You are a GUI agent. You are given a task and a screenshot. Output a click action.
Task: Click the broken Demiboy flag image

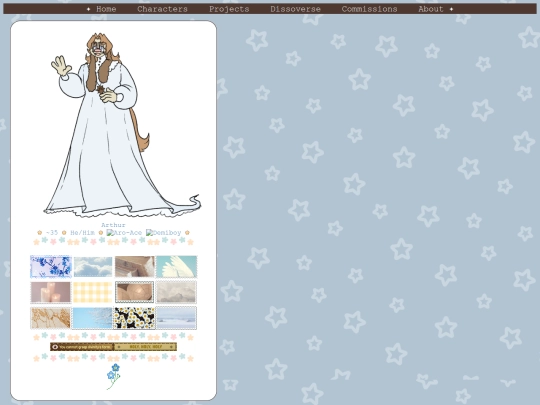[164, 233]
